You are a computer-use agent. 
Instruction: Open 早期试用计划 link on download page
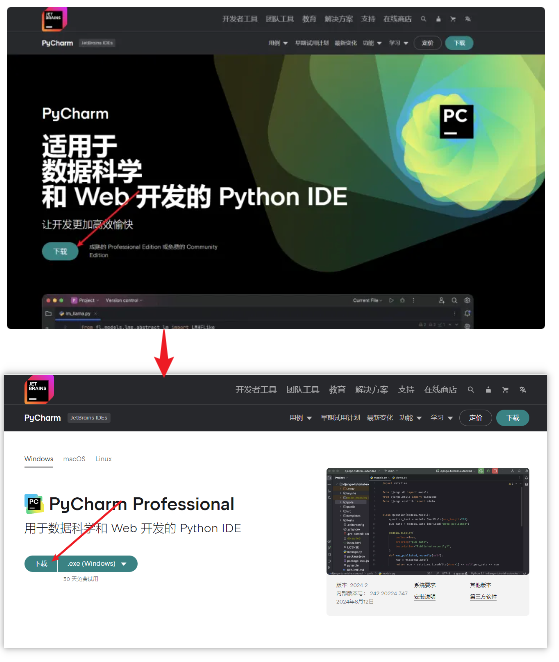340,418
